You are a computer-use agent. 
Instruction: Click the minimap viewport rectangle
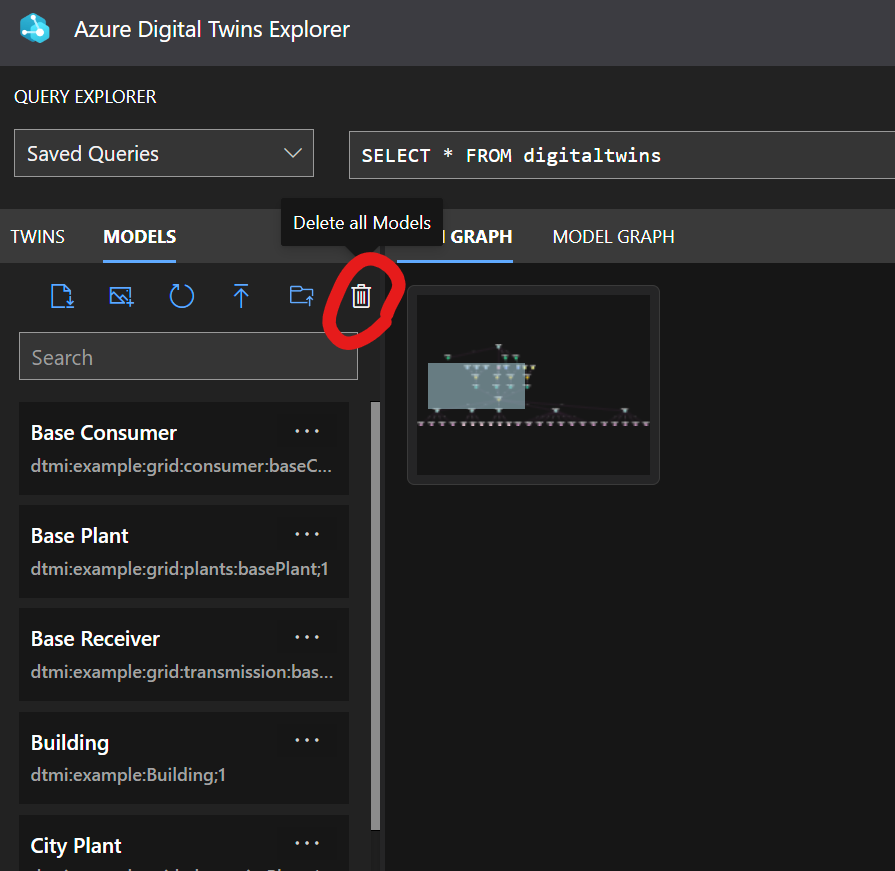(476, 386)
